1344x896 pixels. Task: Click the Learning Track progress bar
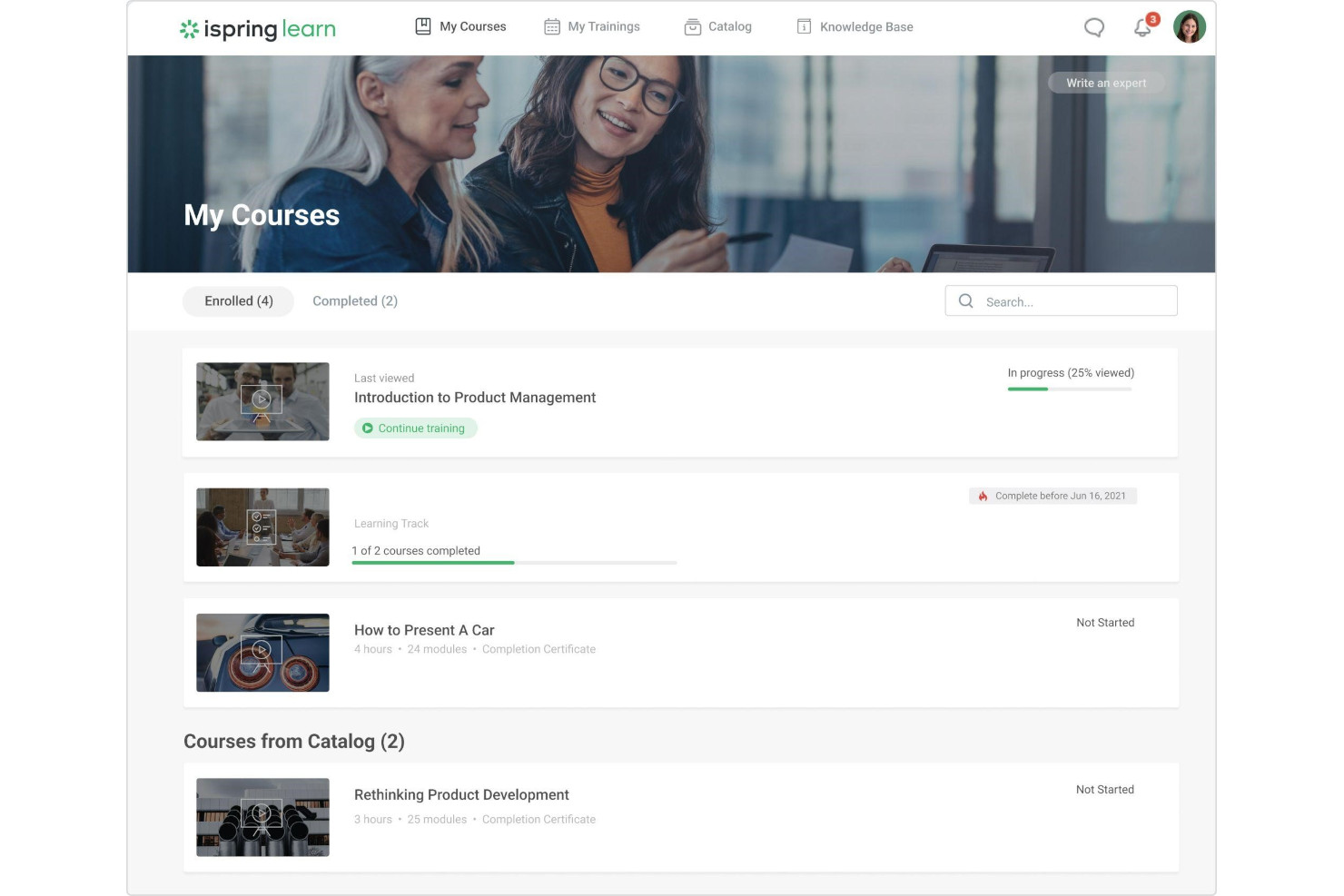pos(514,563)
